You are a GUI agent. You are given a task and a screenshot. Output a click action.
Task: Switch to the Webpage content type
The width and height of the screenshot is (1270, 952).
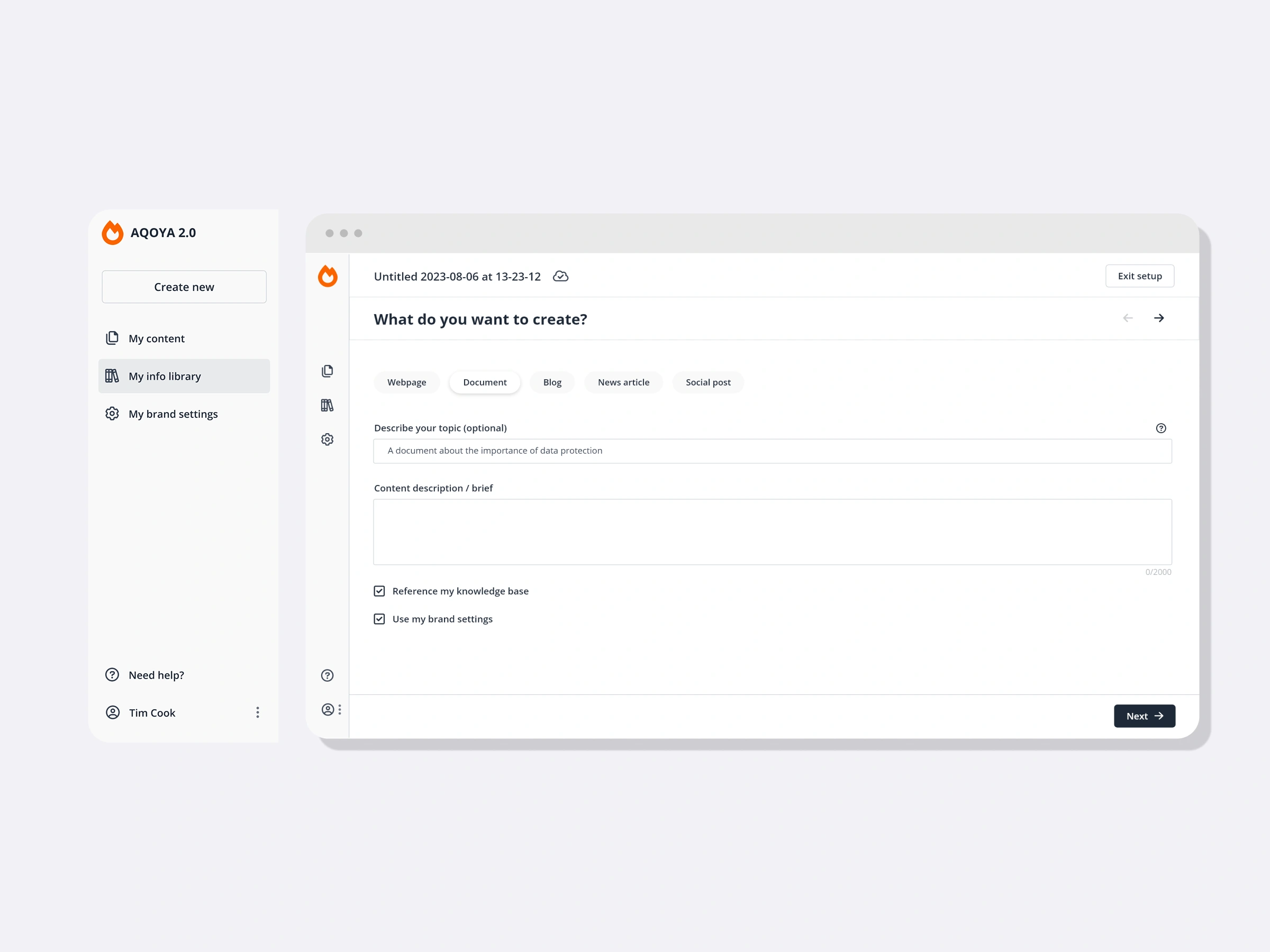point(406,382)
